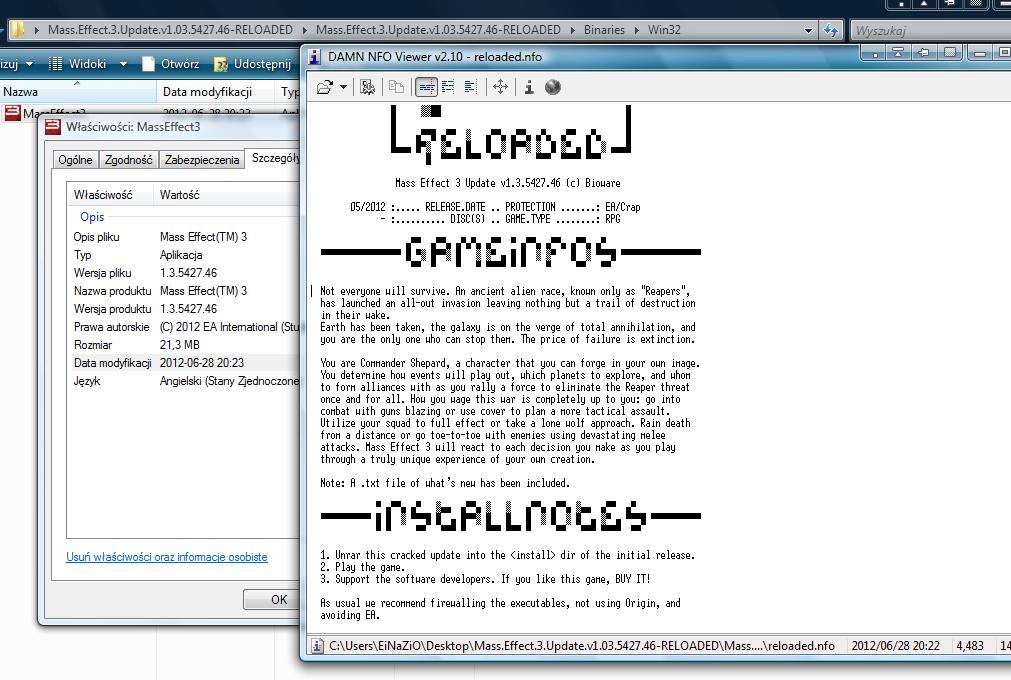
Task: Click the Wyszukaj search field
Action: point(930,30)
